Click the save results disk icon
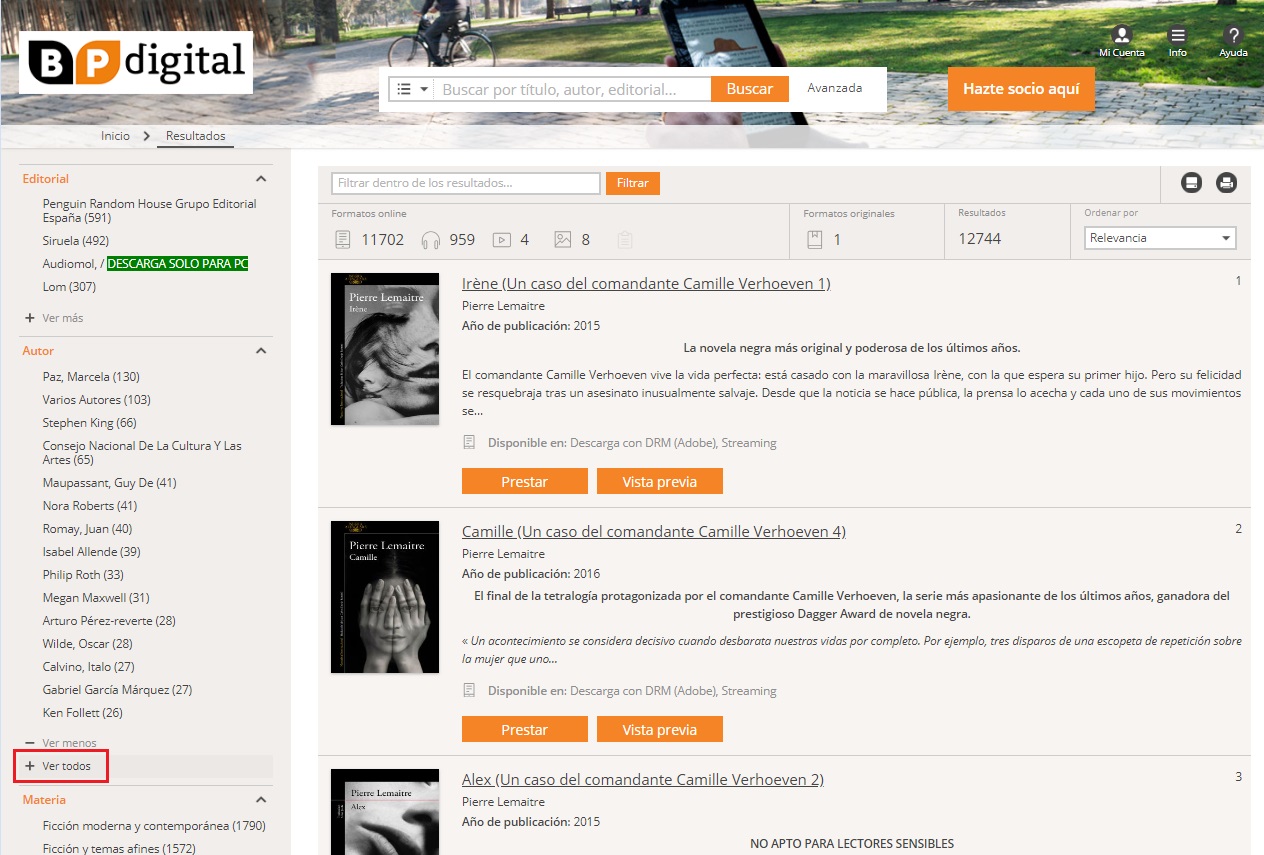This screenshot has height=855, width=1264. tap(1191, 183)
